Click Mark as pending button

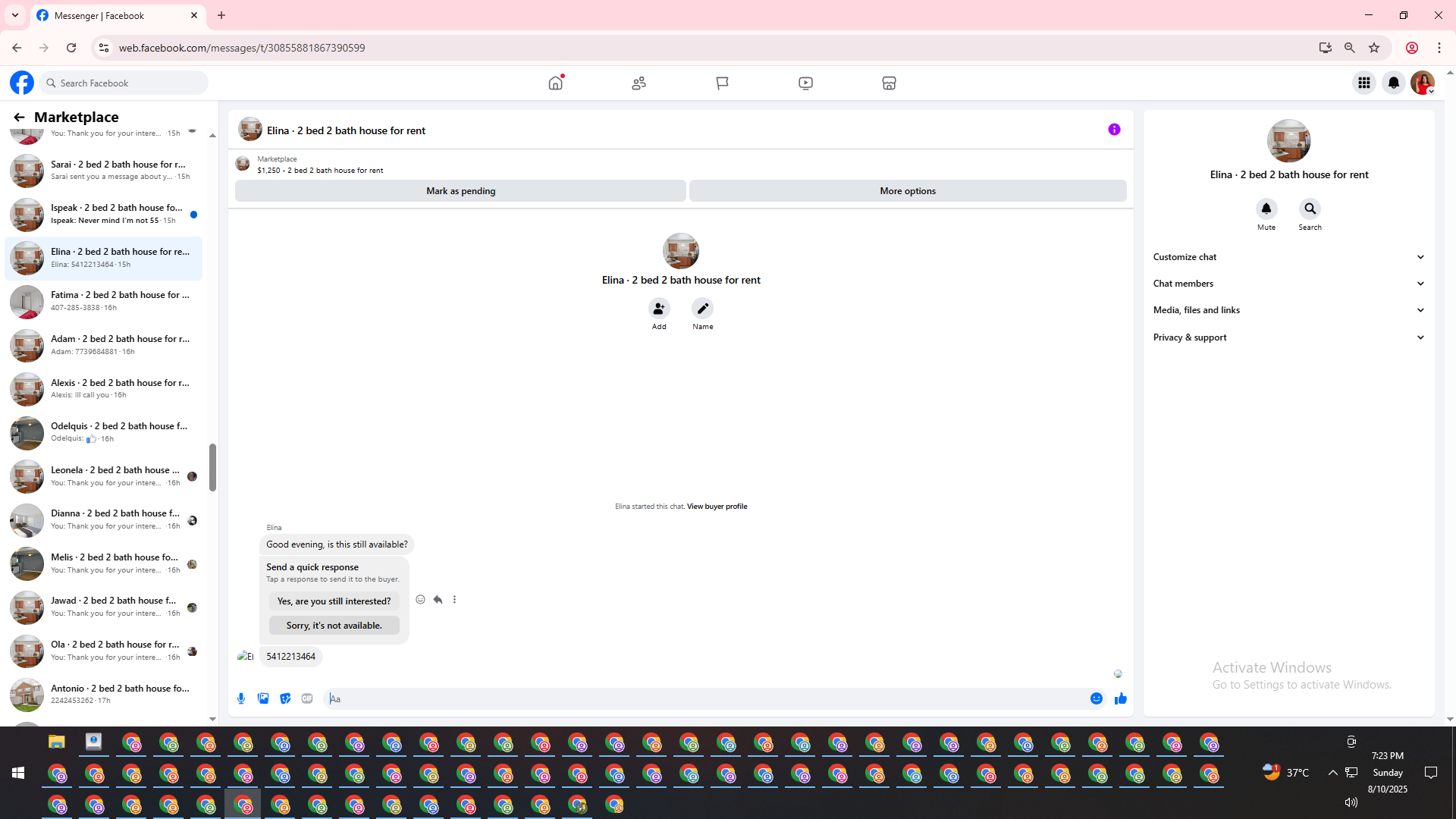click(460, 191)
